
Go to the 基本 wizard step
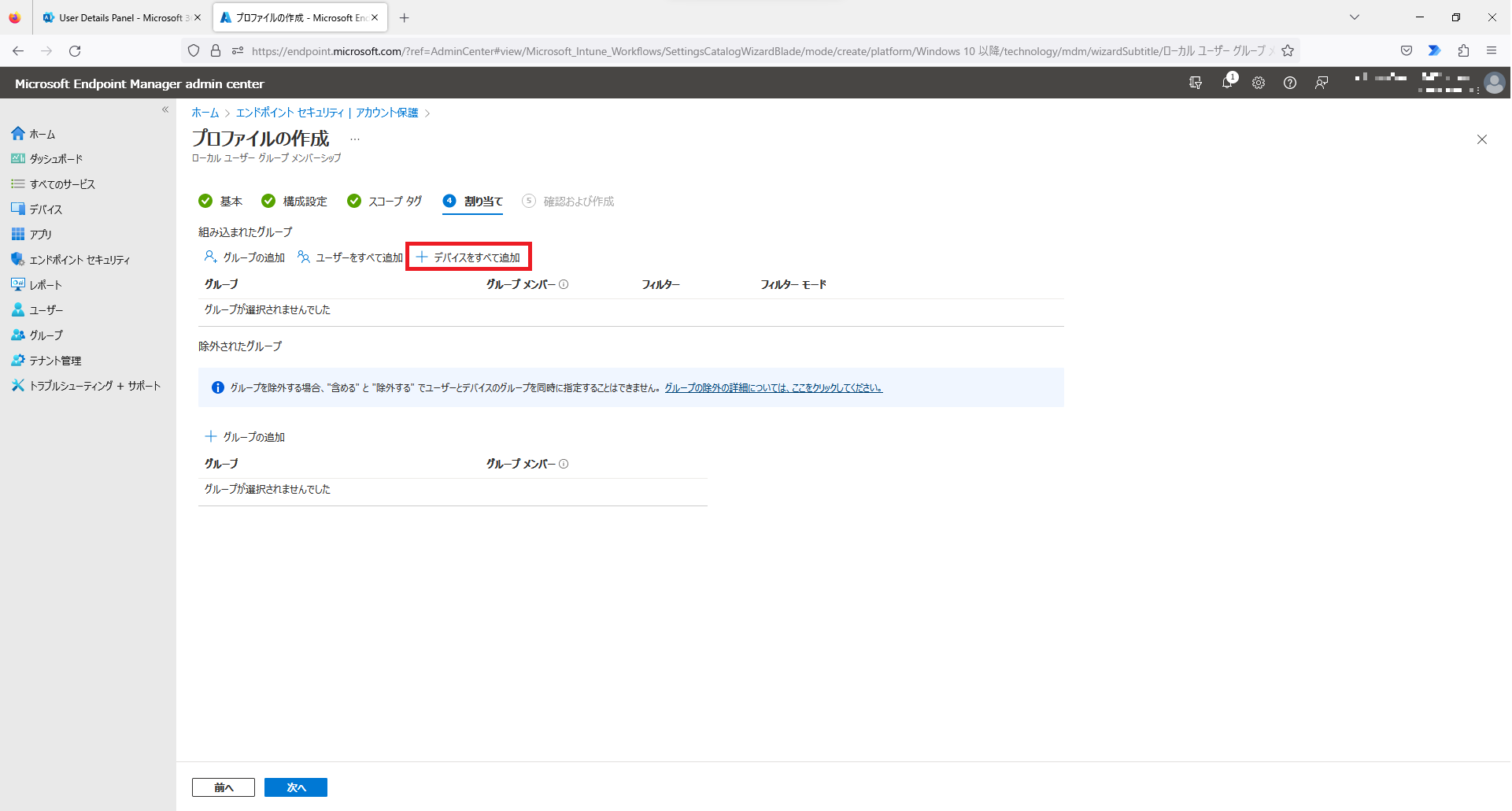point(220,202)
